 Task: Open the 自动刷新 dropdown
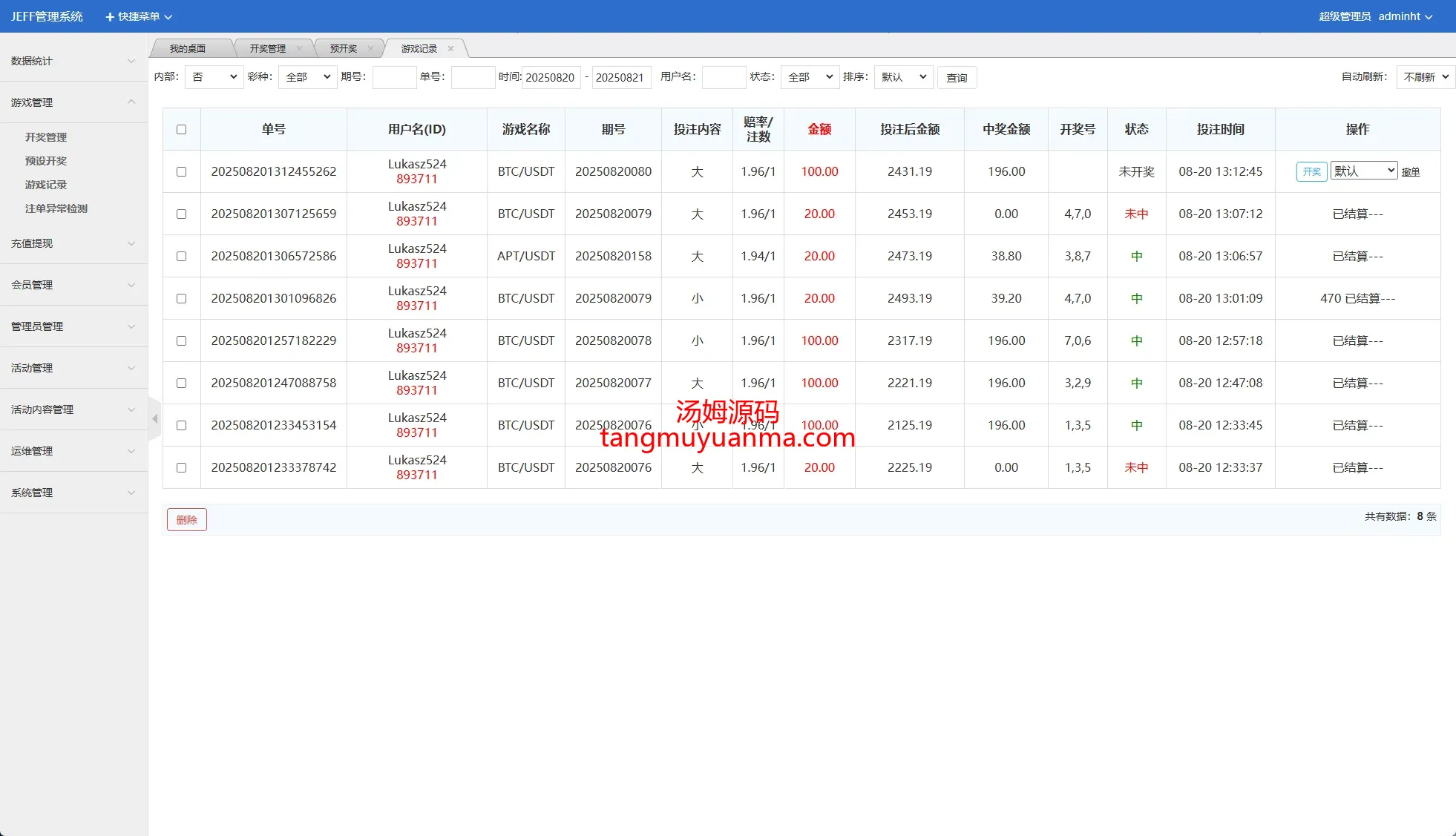tap(1425, 77)
